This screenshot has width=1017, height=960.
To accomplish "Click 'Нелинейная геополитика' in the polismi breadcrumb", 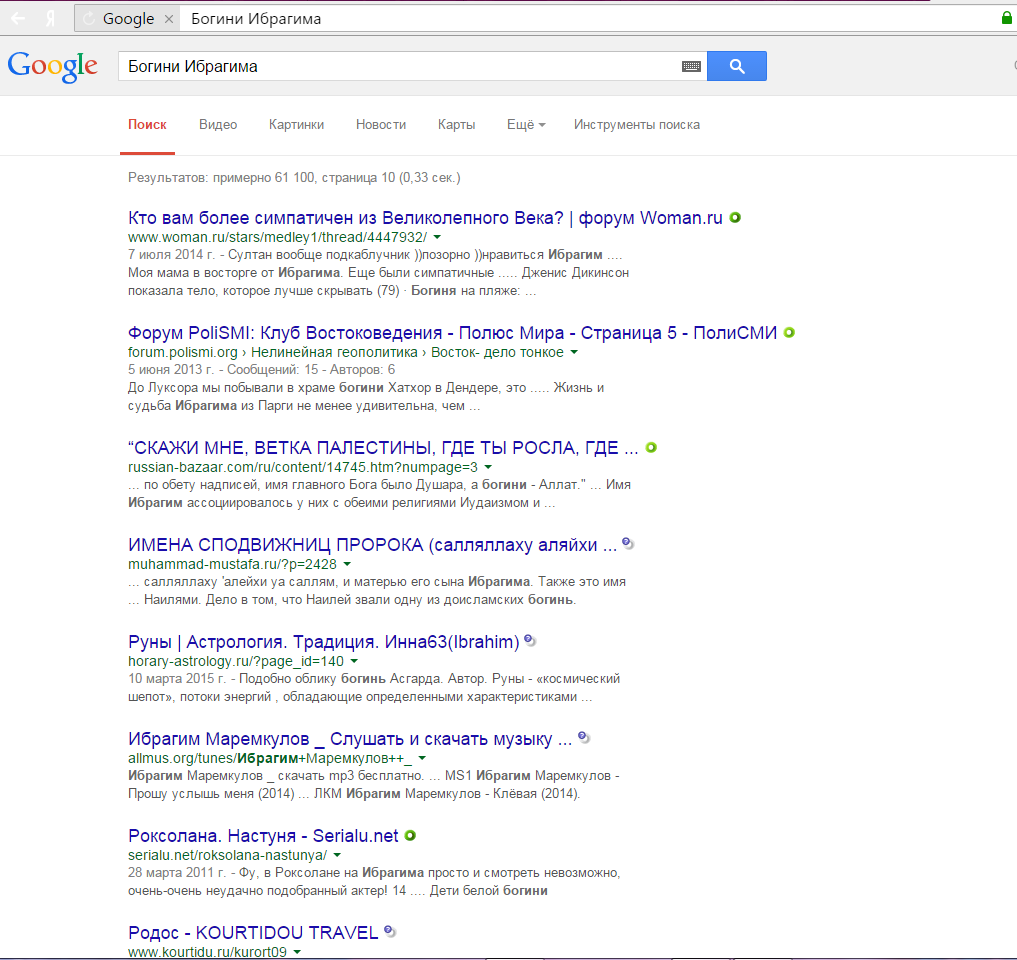I will point(334,352).
